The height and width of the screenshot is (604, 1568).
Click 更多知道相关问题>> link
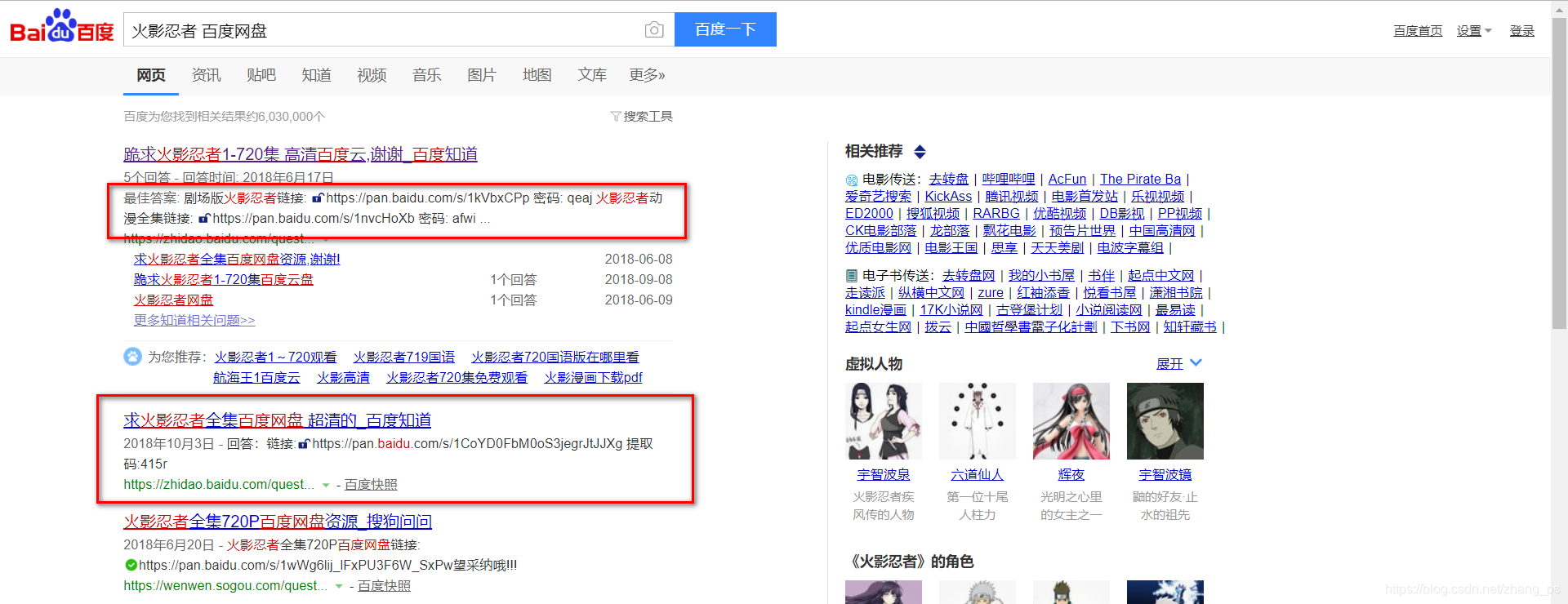pos(194,320)
